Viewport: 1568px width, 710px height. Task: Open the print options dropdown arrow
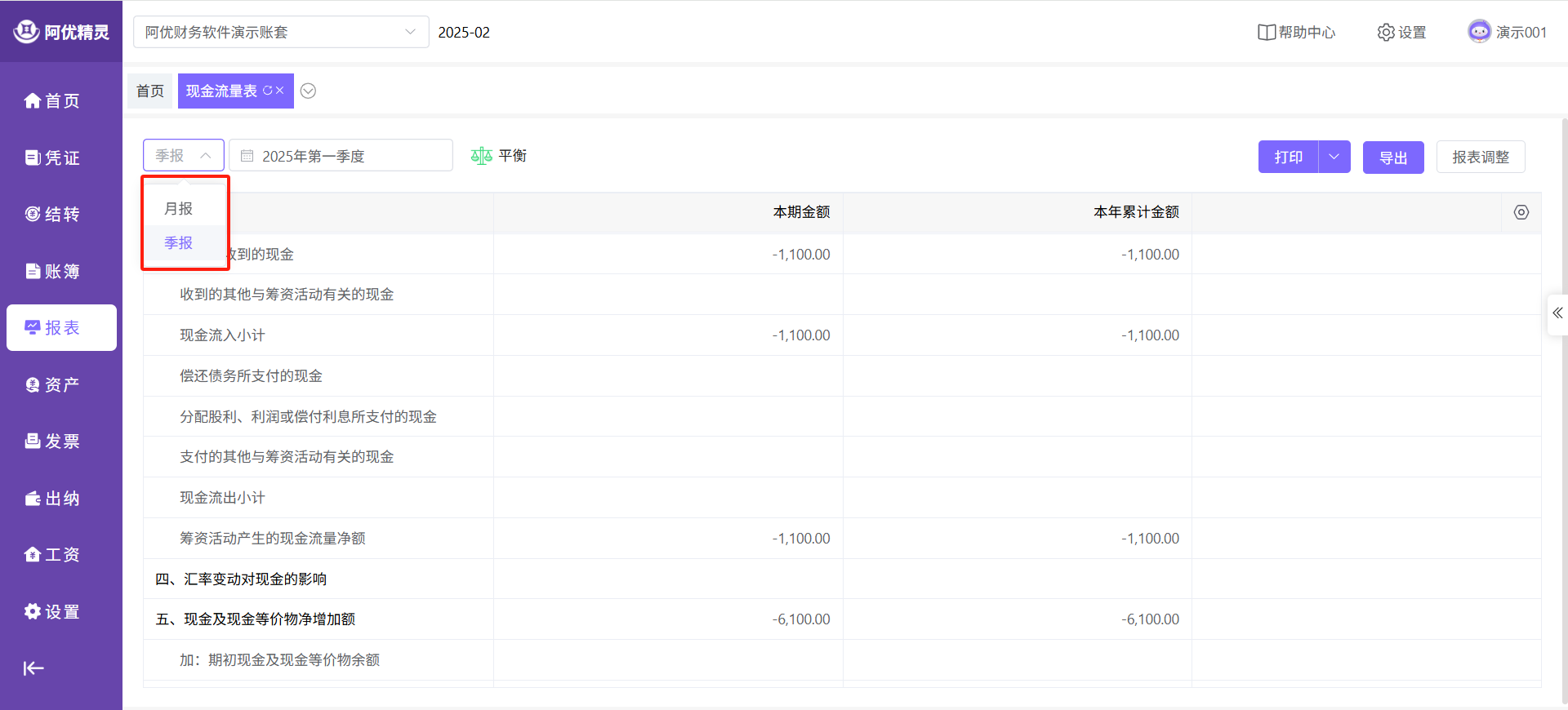click(x=1334, y=157)
